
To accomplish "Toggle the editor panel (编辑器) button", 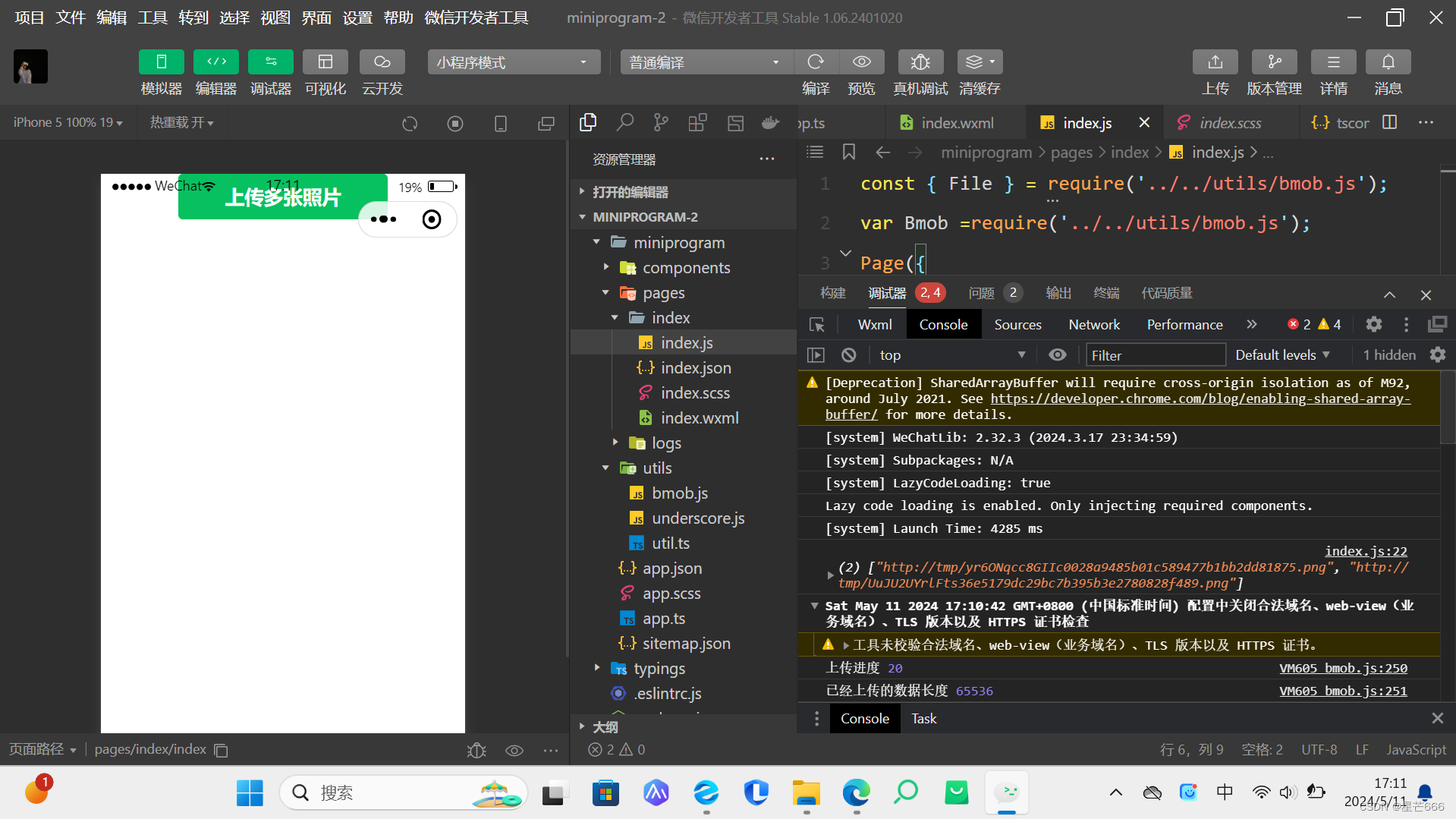I will [216, 62].
